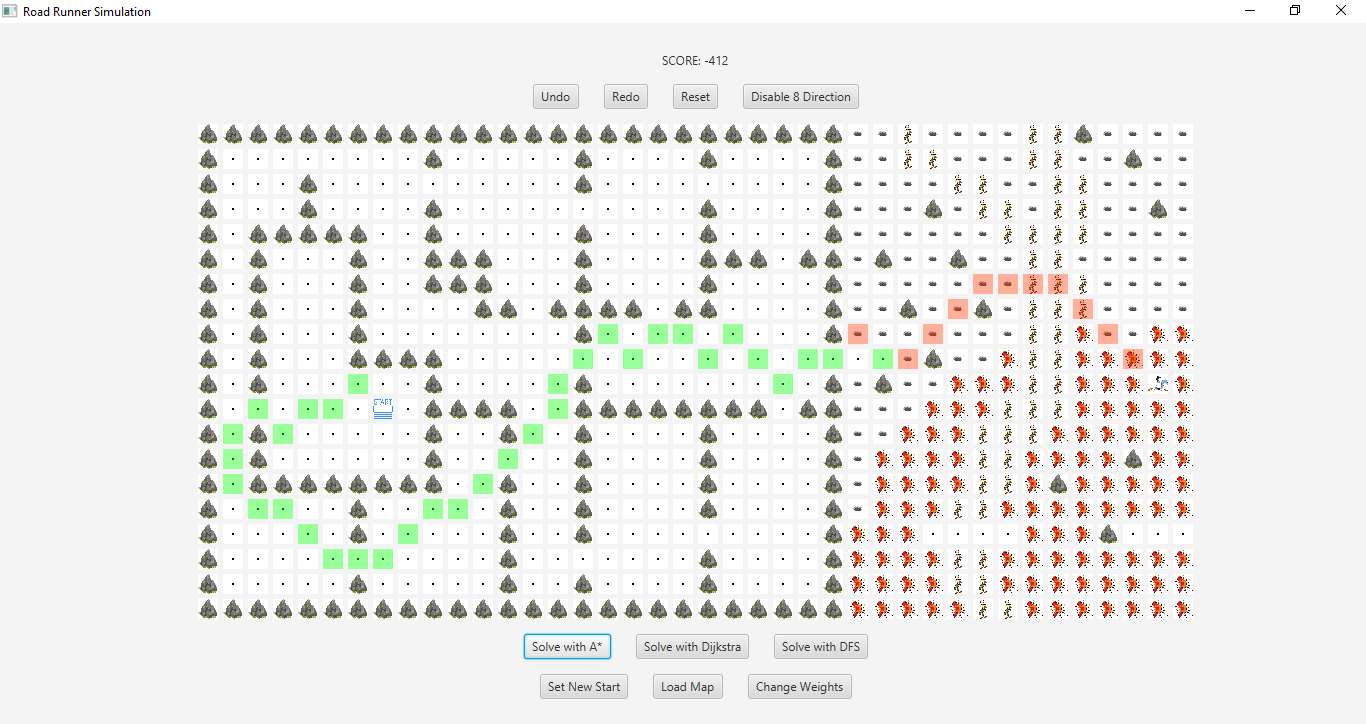Click the Road Runner Simulation title bar icon

[10, 10]
